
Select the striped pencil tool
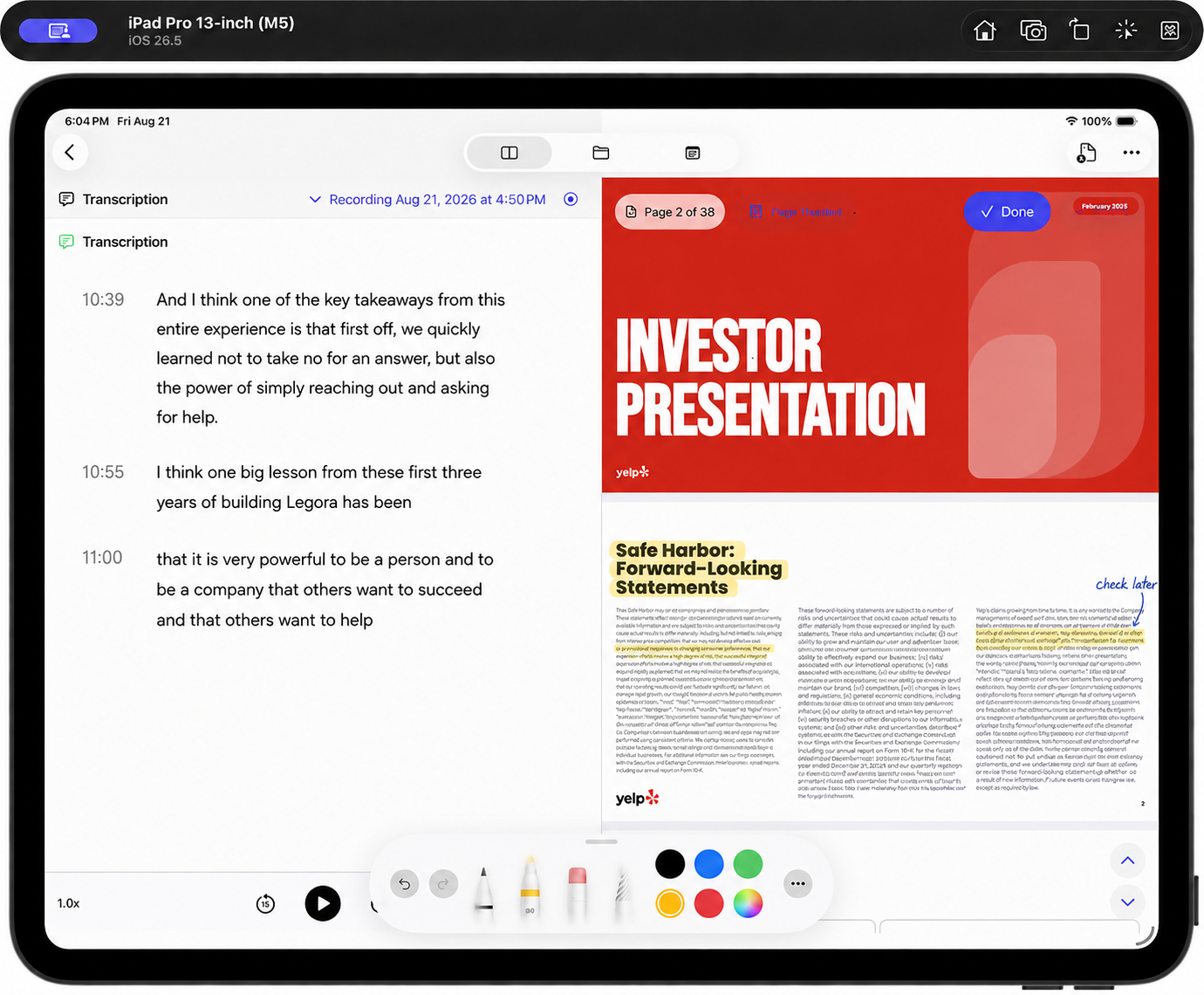point(622,894)
